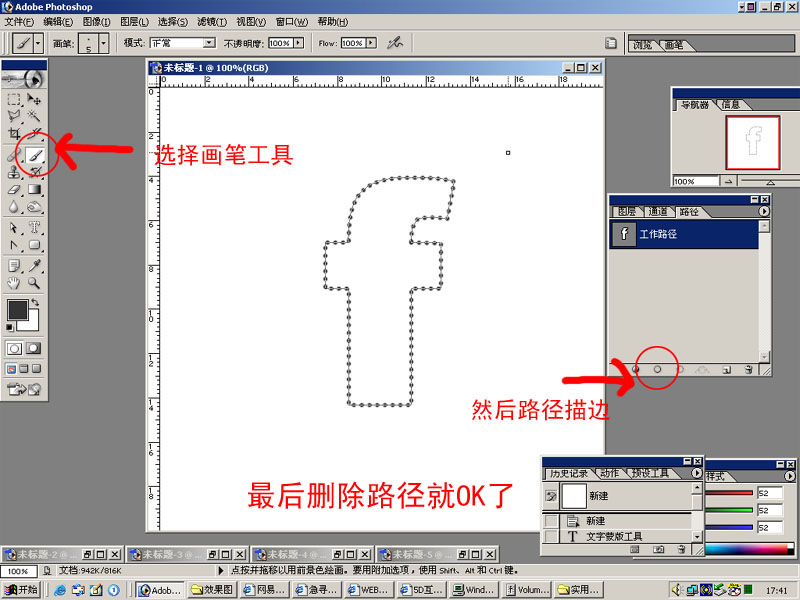Image resolution: width=800 pixels, height=600 pixels.
Task: Jump to ImageReady button in toolbox
Action: (x=23, y=389)
